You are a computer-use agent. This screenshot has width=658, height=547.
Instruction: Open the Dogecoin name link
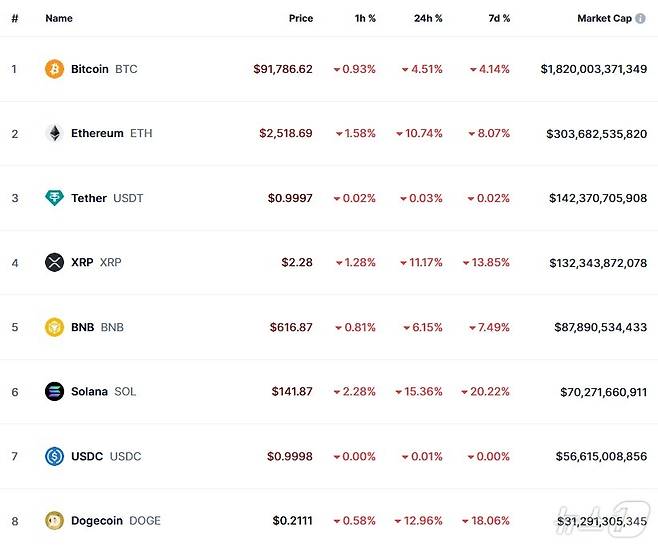[x=96, y=520]
